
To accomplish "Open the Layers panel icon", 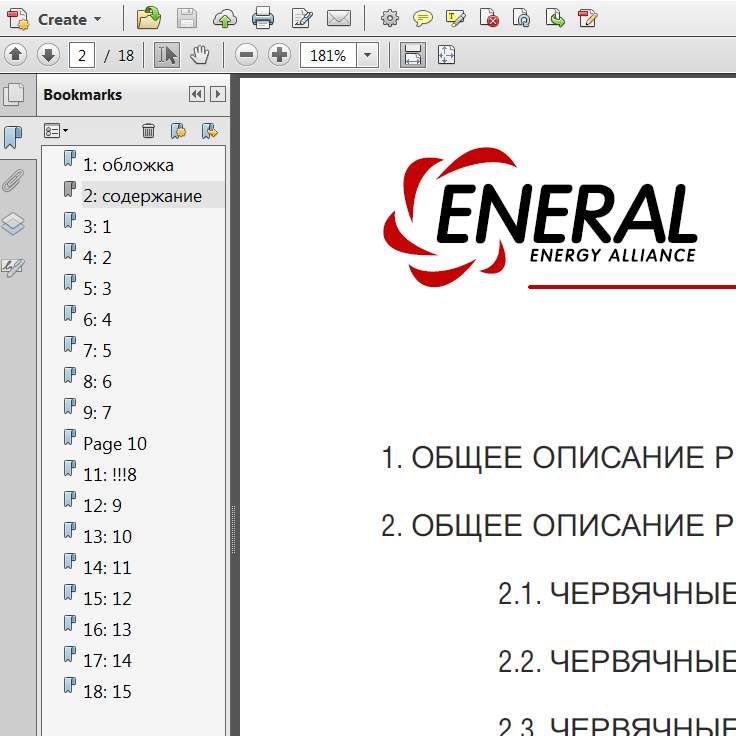I will click(13, 223).
